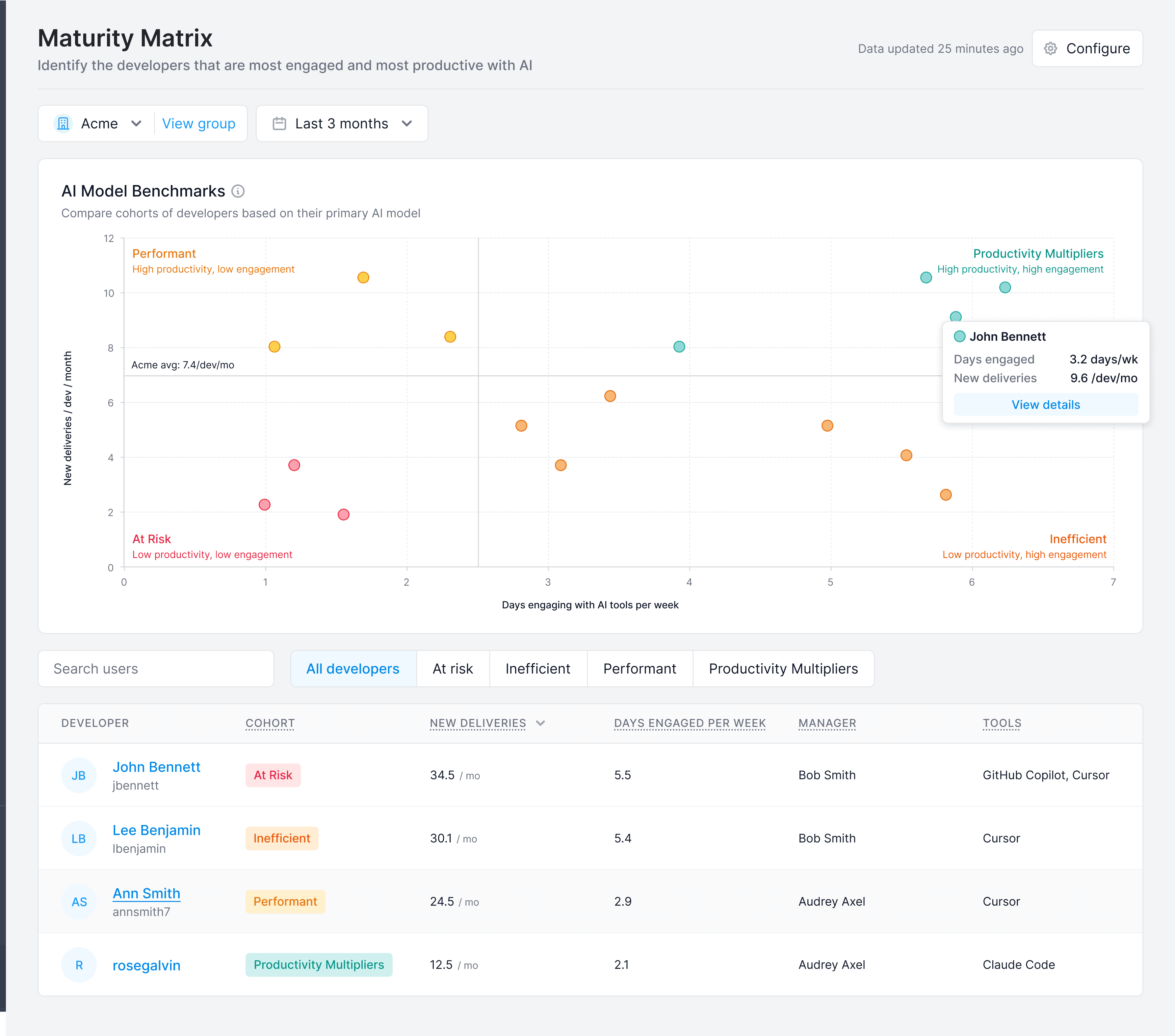Click the Search users input field
Screen dimensions: 1175x1036
coord(156,669)
